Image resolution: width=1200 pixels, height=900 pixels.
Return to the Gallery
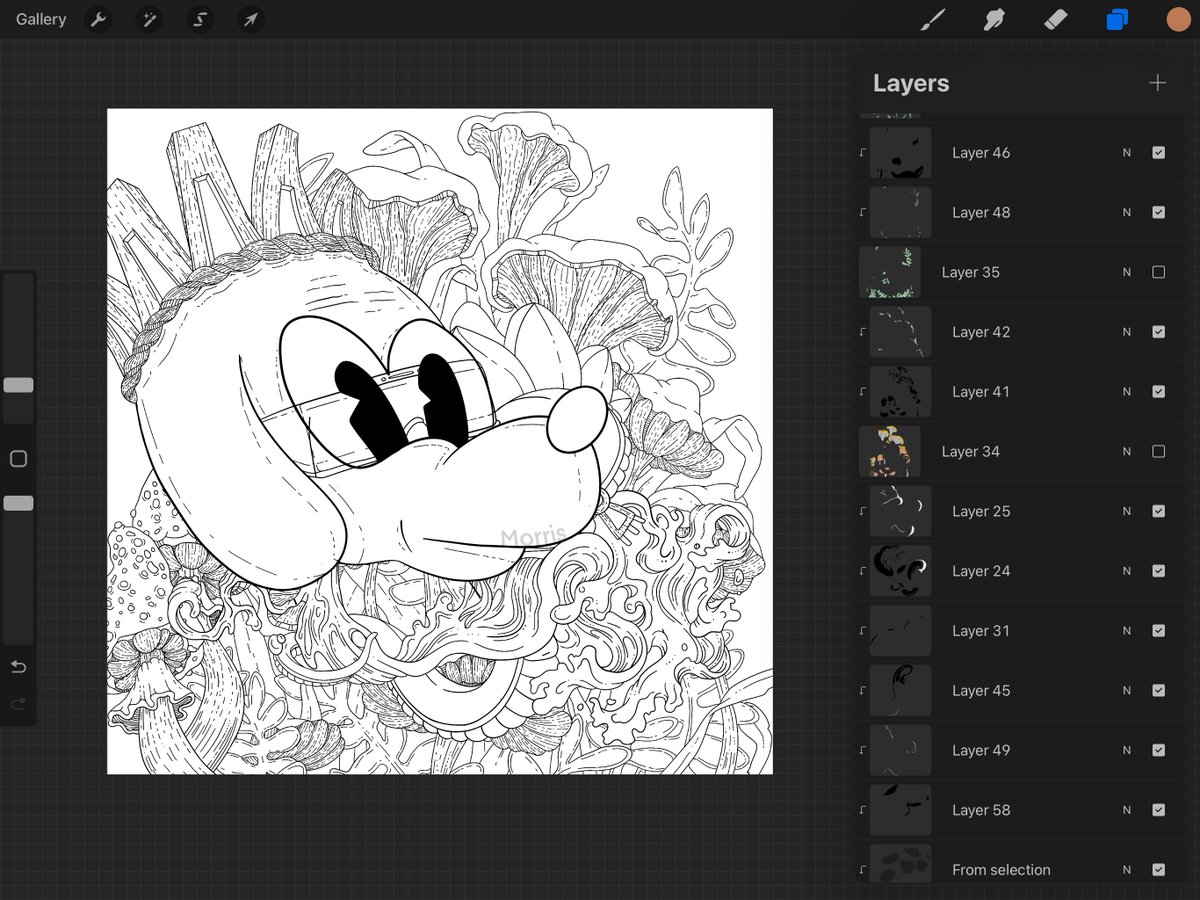click(41, 19)
